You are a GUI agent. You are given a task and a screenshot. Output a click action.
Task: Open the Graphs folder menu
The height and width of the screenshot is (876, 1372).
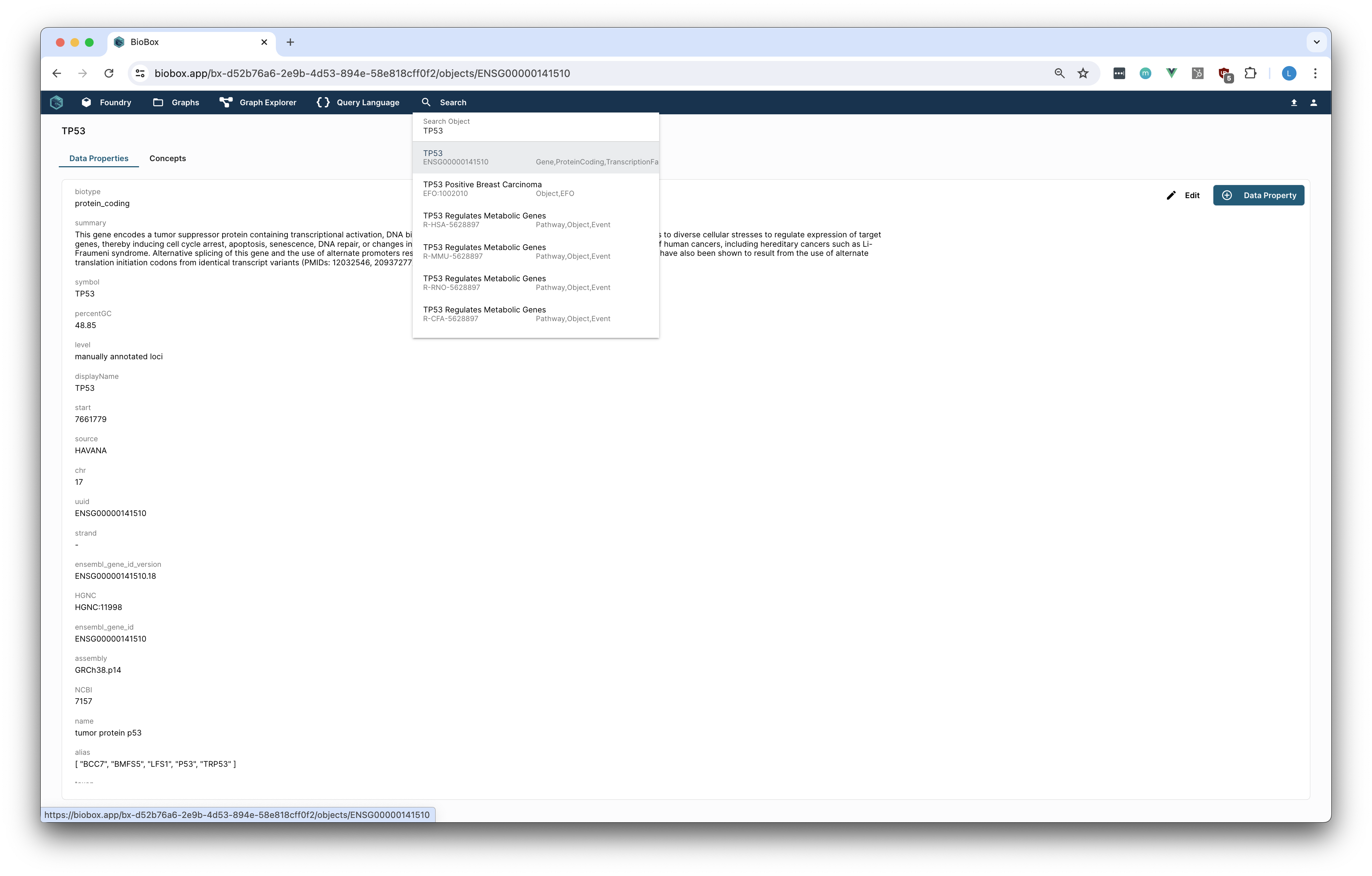click(176, 103)
